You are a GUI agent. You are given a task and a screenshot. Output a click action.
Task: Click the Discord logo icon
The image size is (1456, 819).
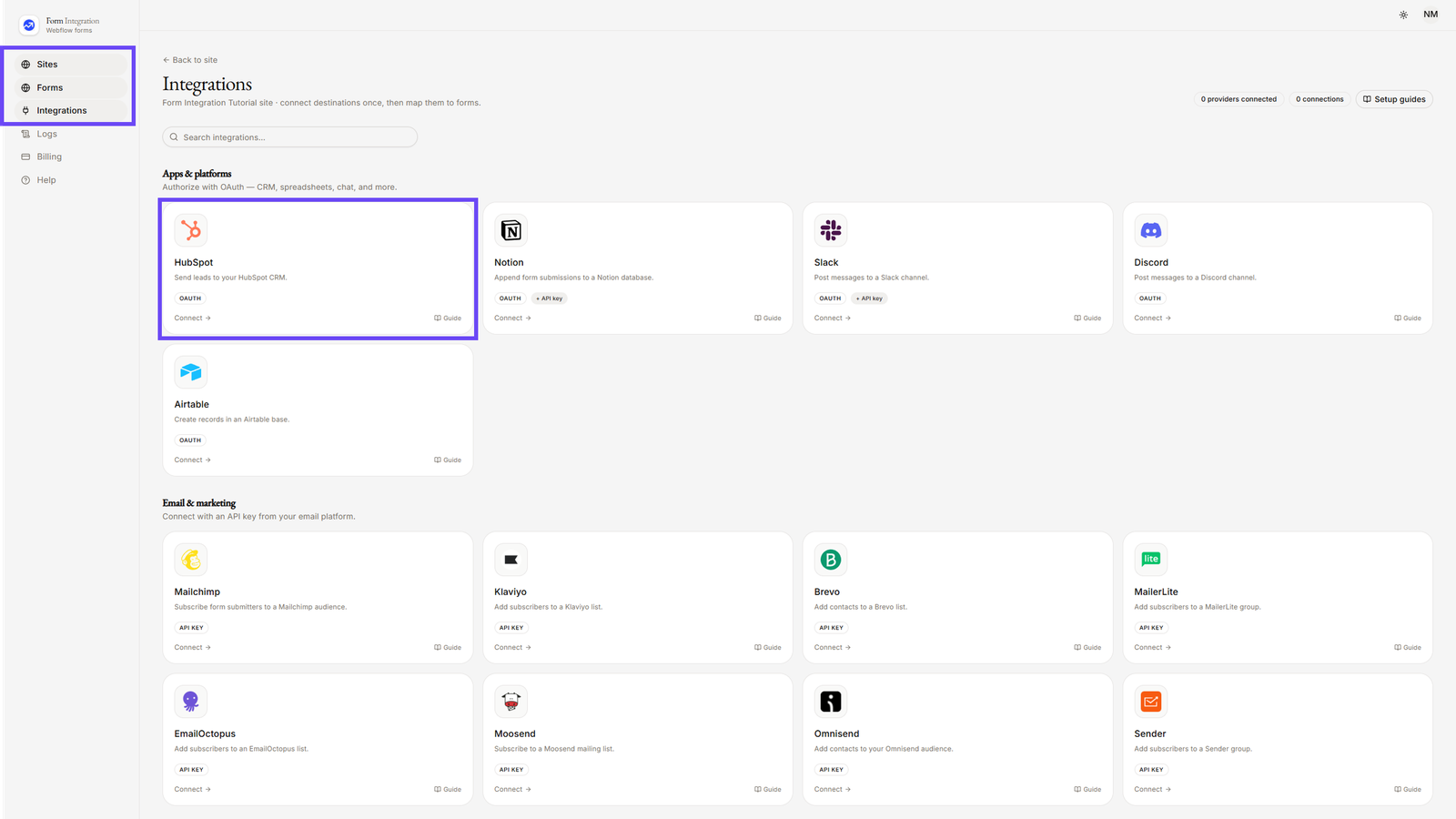coord(1151,230)
